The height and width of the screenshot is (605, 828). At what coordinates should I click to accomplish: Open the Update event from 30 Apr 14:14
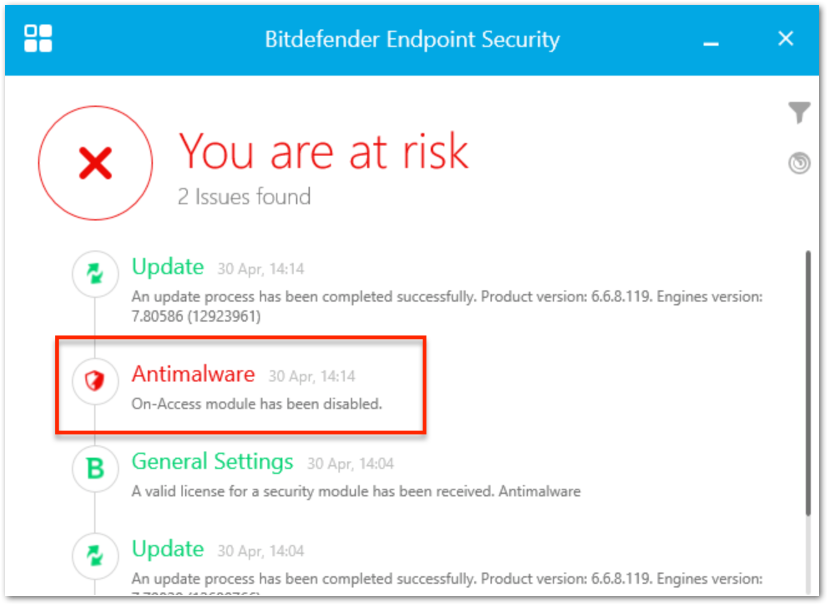(168, 267)
